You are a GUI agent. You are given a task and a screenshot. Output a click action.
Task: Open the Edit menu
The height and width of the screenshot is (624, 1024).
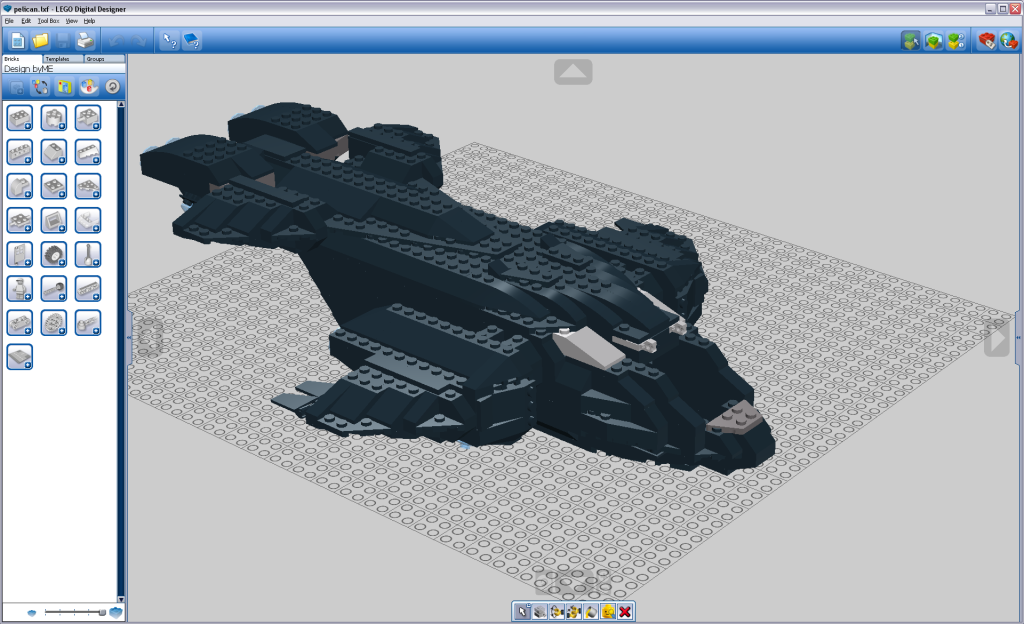point(26,21)
